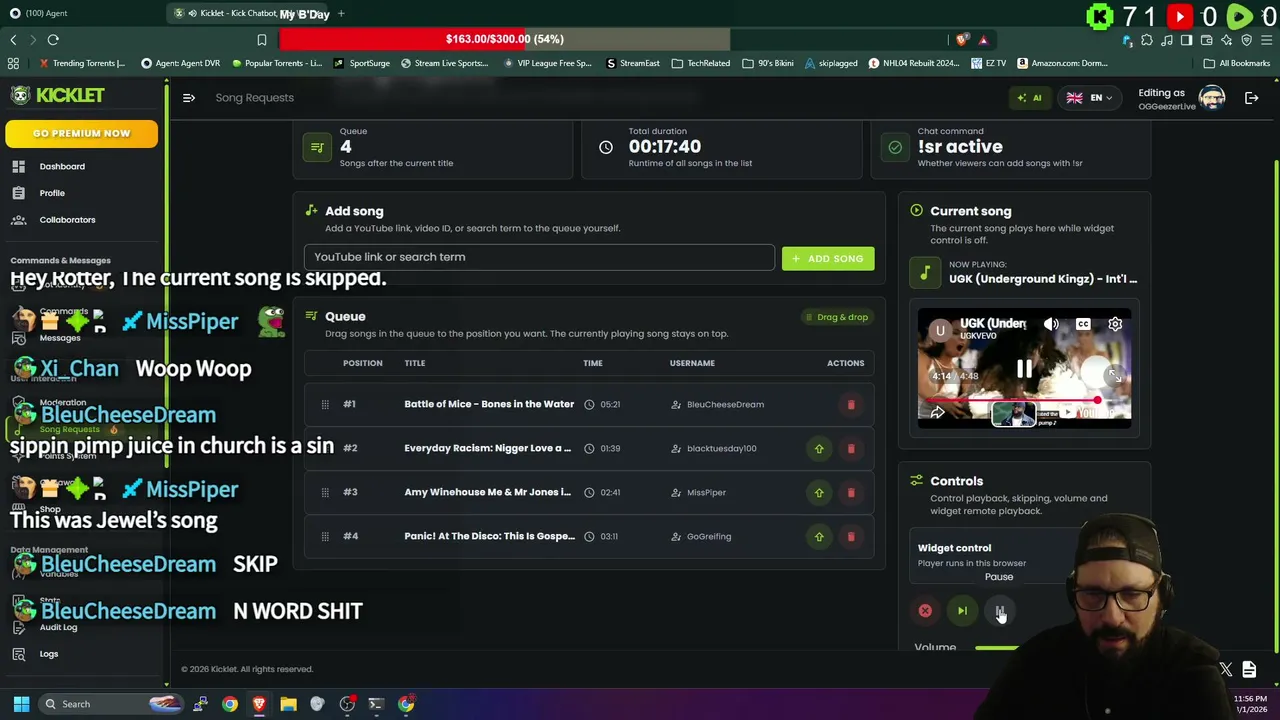
Task: Click the Drag & drop badge
Action: 836,317
